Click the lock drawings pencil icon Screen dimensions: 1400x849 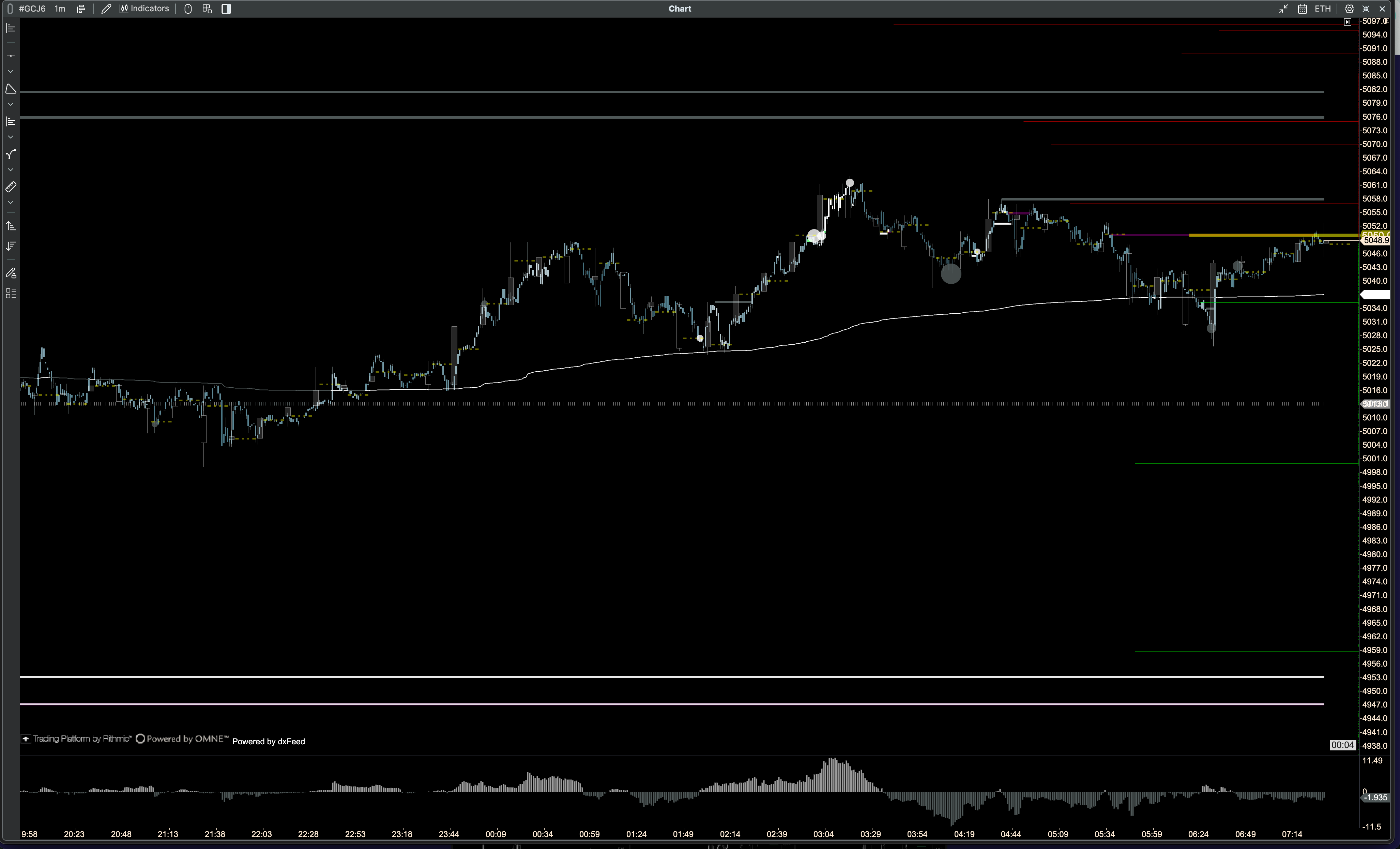point(11,273)
